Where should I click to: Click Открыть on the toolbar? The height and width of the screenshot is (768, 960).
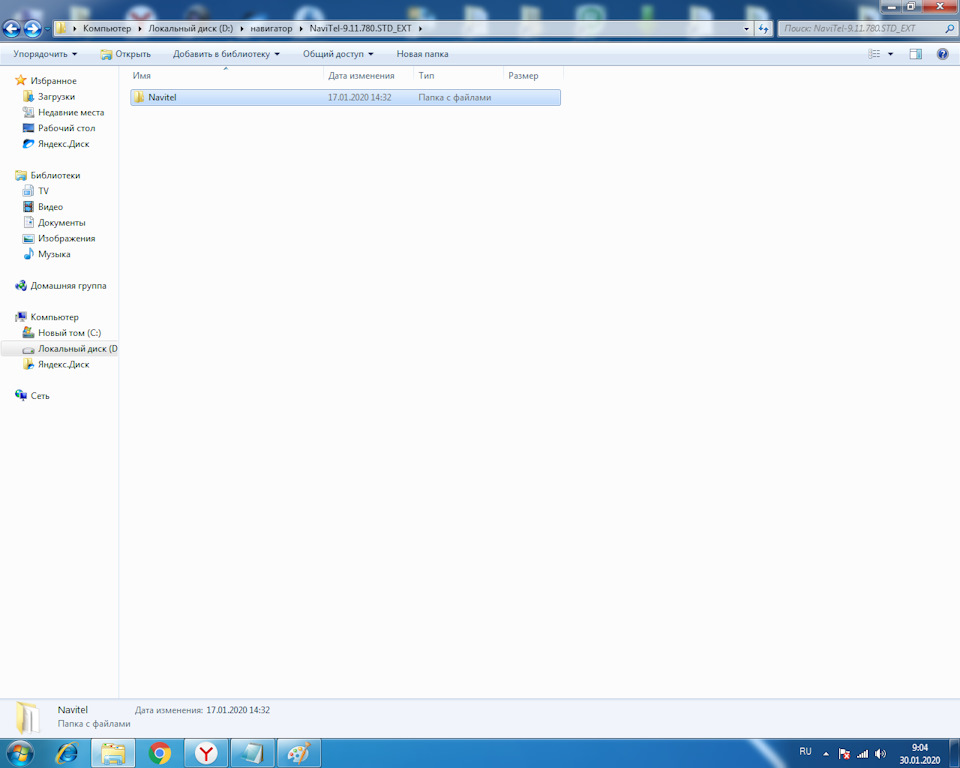(x=126, y=54)
